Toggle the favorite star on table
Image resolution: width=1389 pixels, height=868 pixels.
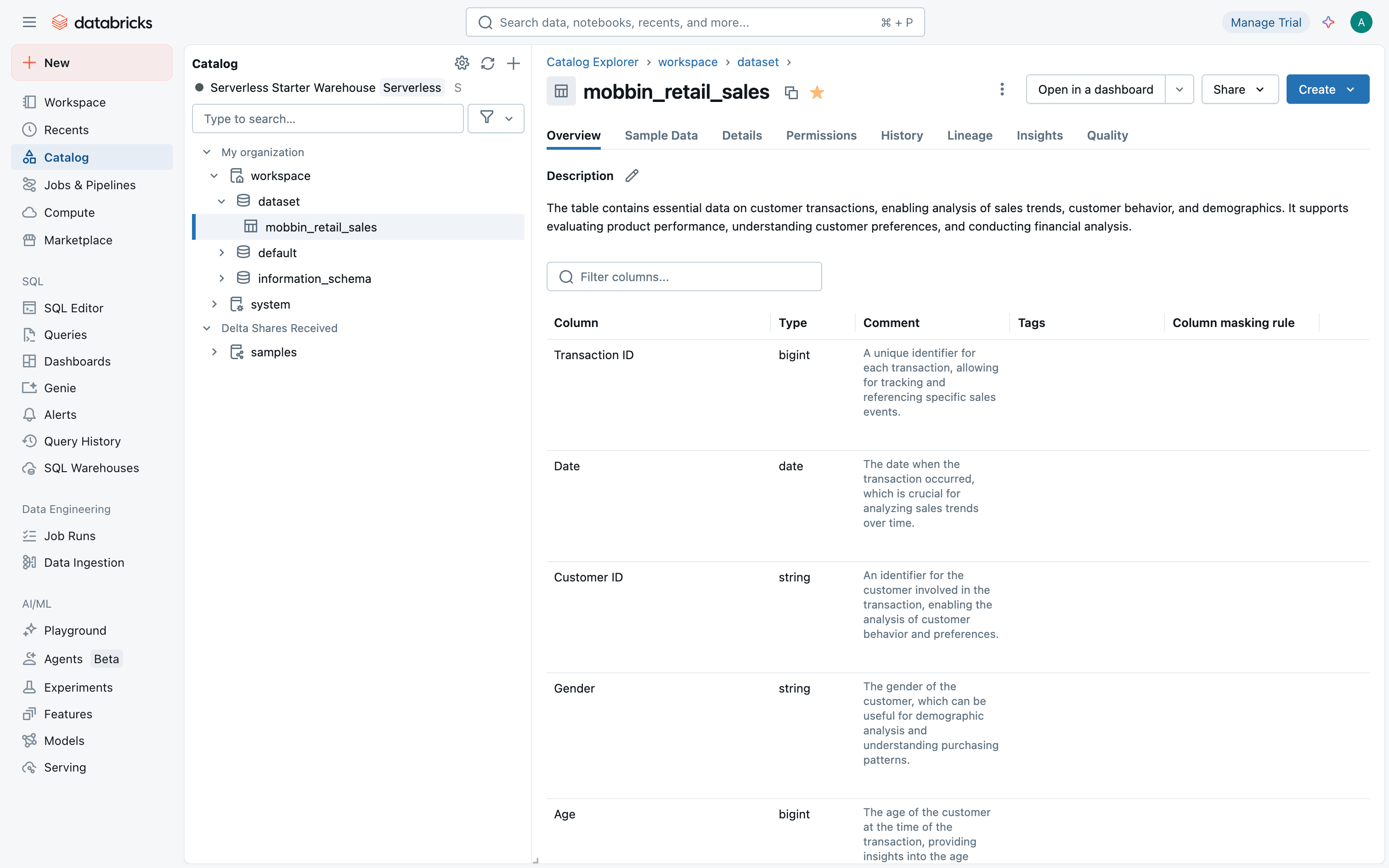coord(817,92)
